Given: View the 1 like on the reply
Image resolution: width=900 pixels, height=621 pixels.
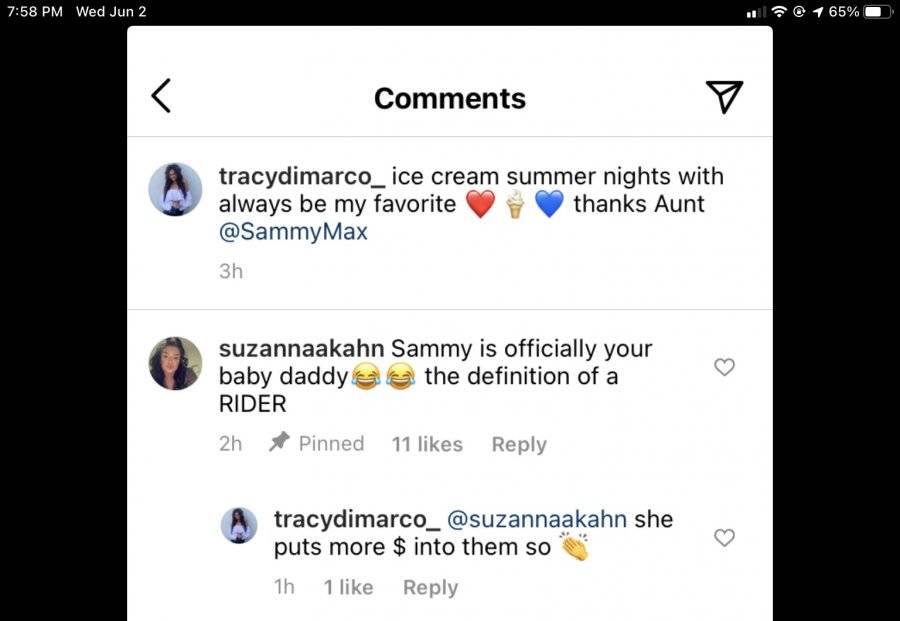Looking at the screenshot, I should tap(348, 587).
